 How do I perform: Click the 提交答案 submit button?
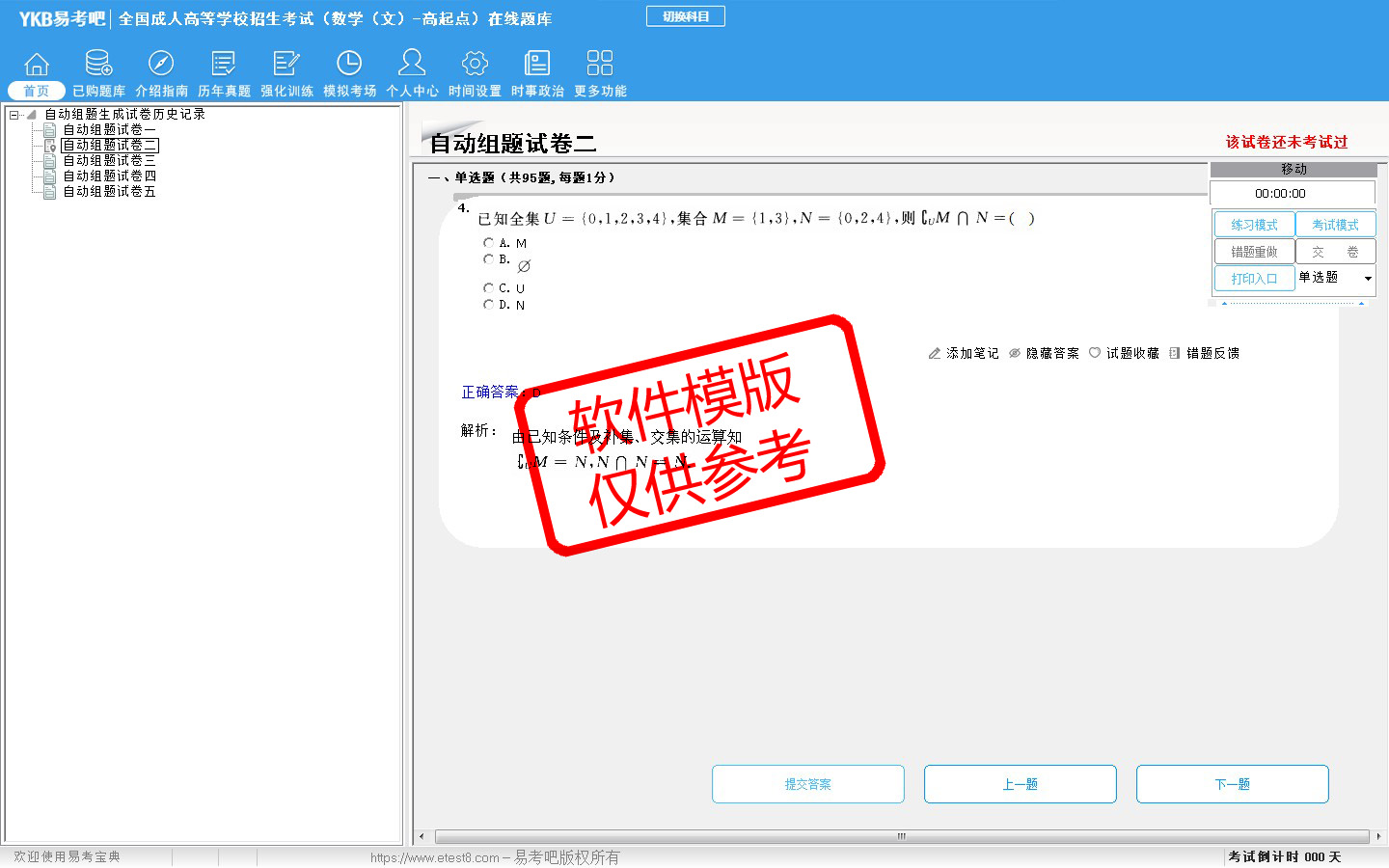click(808, 784)
